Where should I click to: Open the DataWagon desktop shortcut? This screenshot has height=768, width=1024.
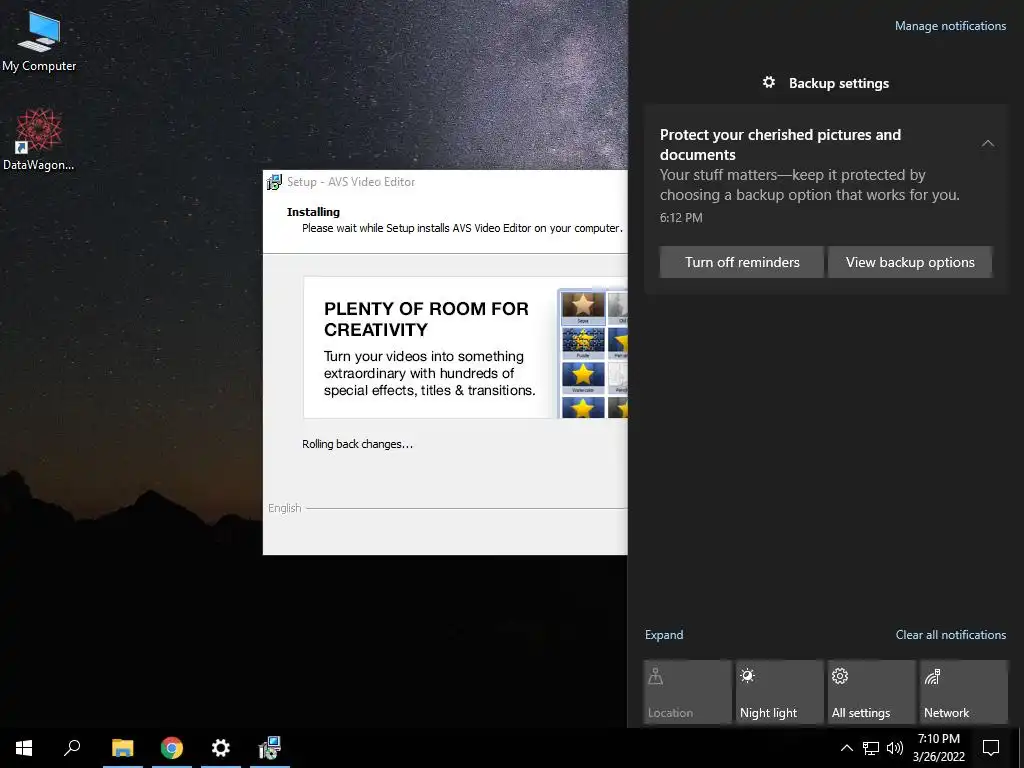39,140
